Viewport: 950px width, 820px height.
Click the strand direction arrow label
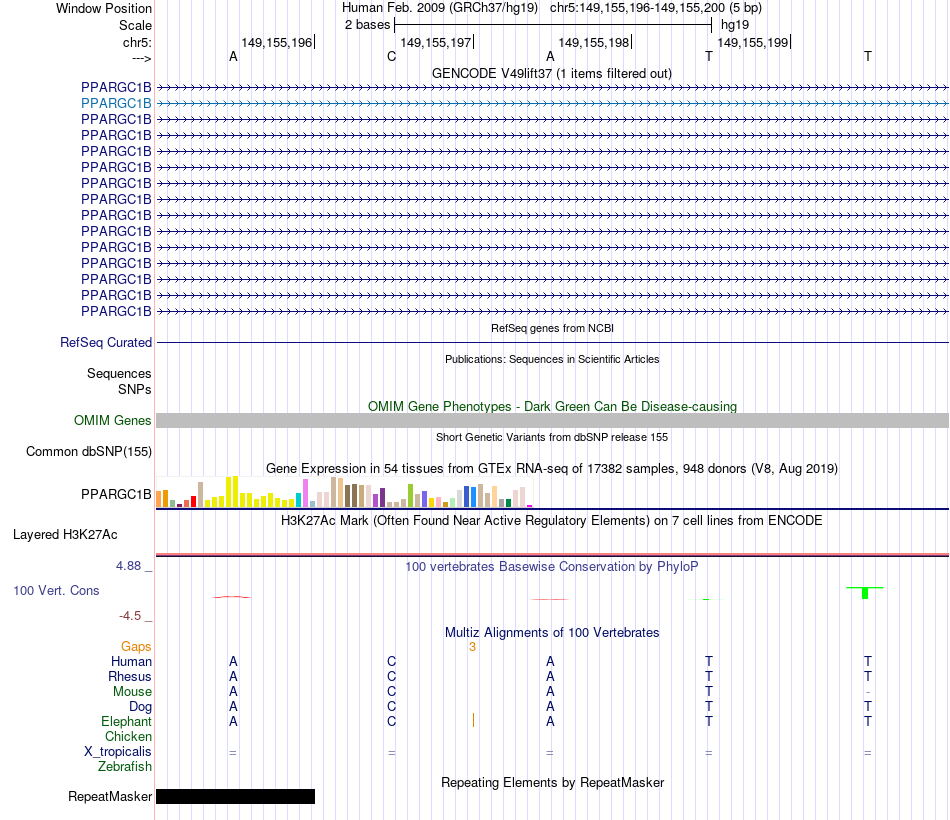[x=141, y=58]
